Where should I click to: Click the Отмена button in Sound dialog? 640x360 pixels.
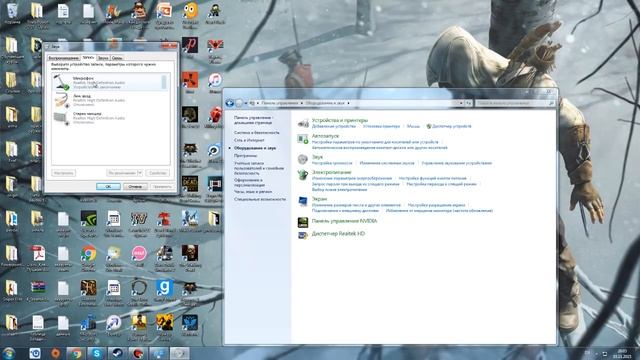pos(135,187)
